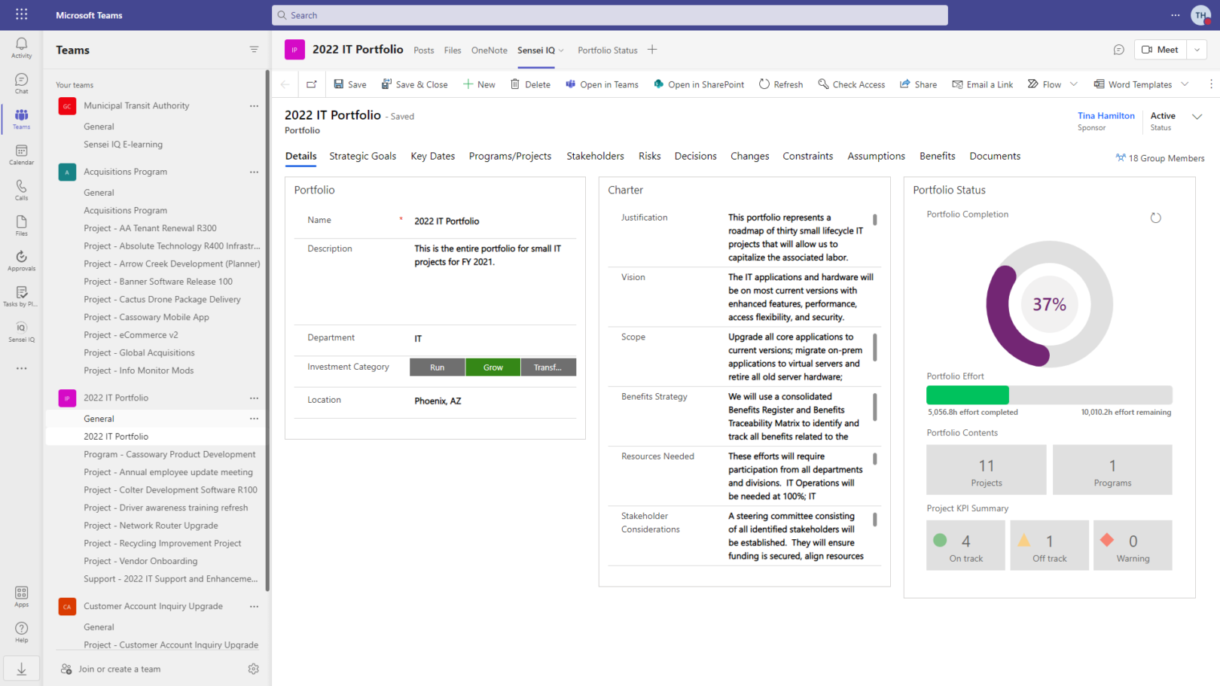Open record in a new window
The height and width of the screenshot is (686, 1220).
coord(312,84)
